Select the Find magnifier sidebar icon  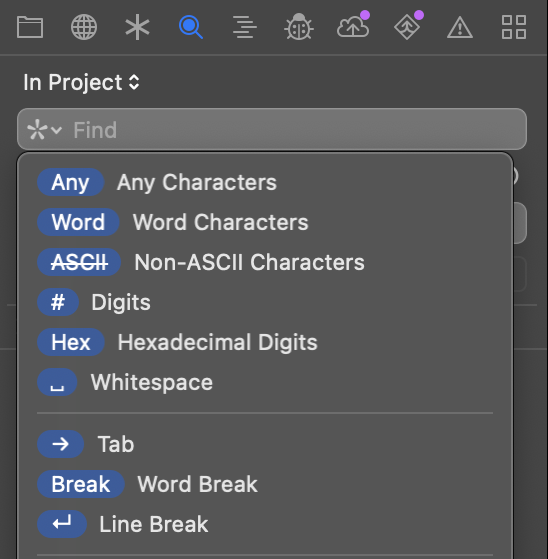click(191, 27)
